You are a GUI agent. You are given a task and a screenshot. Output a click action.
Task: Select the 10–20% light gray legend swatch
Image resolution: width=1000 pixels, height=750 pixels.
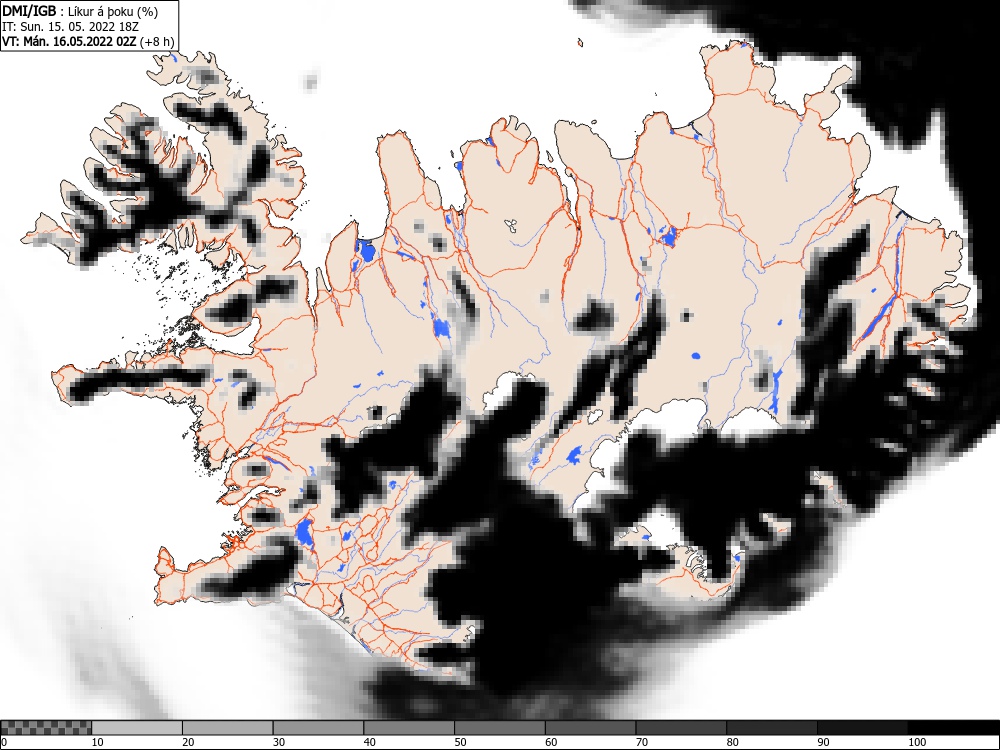click(137, 728)
